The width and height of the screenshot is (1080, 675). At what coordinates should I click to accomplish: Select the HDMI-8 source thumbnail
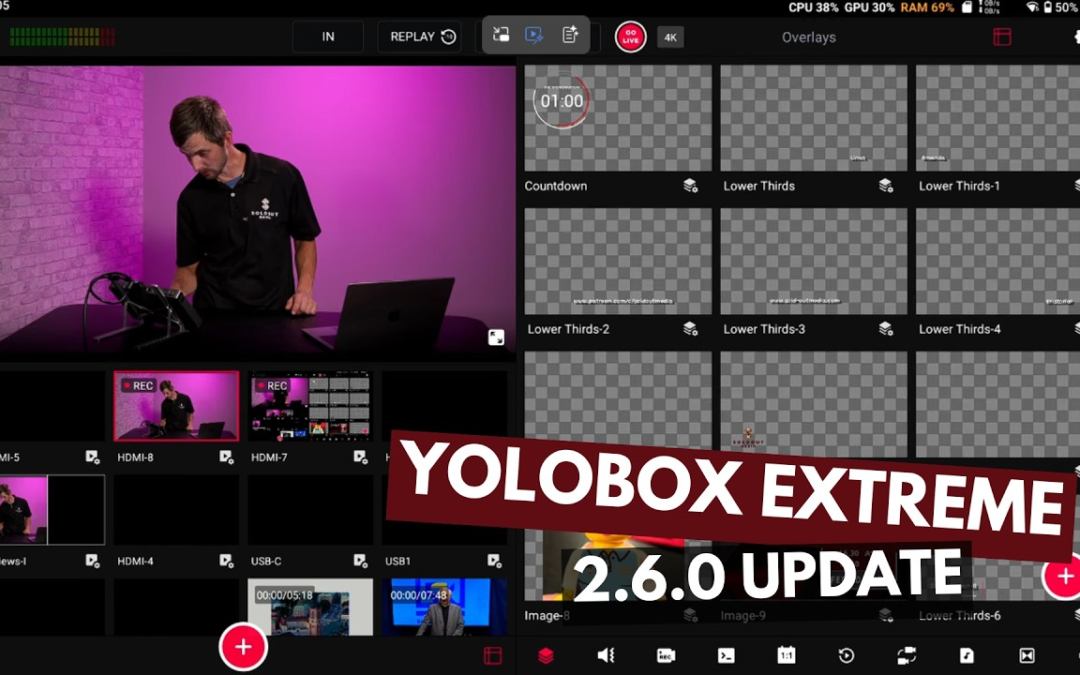[176, 406]
